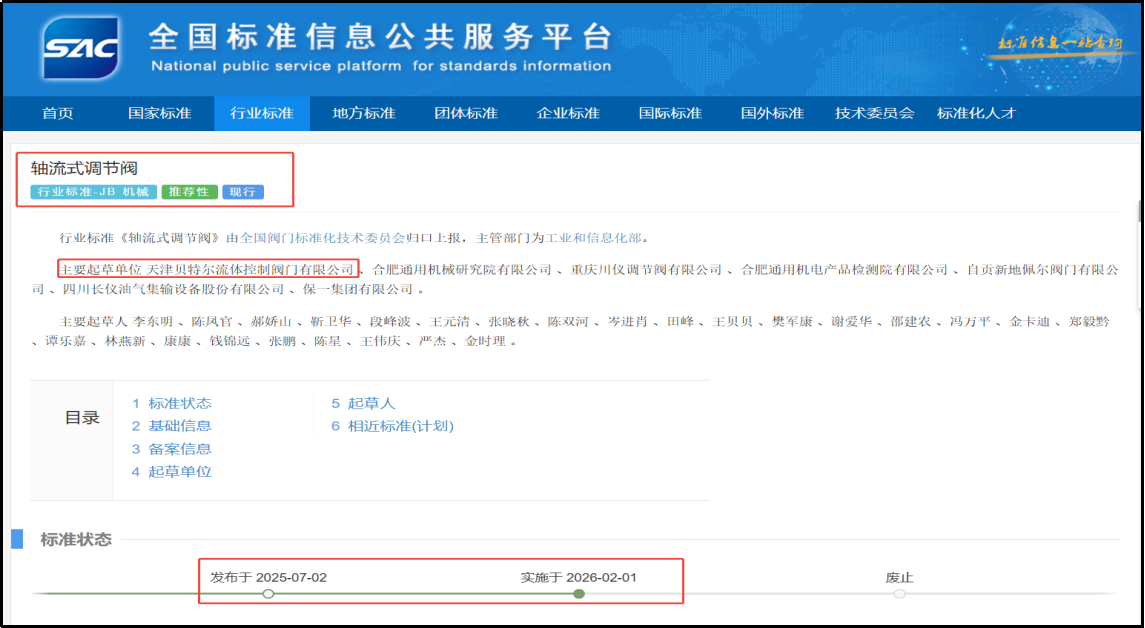Select the 技术委员会 menu item
Screen dimensions: 1145x628
(875, 113)
